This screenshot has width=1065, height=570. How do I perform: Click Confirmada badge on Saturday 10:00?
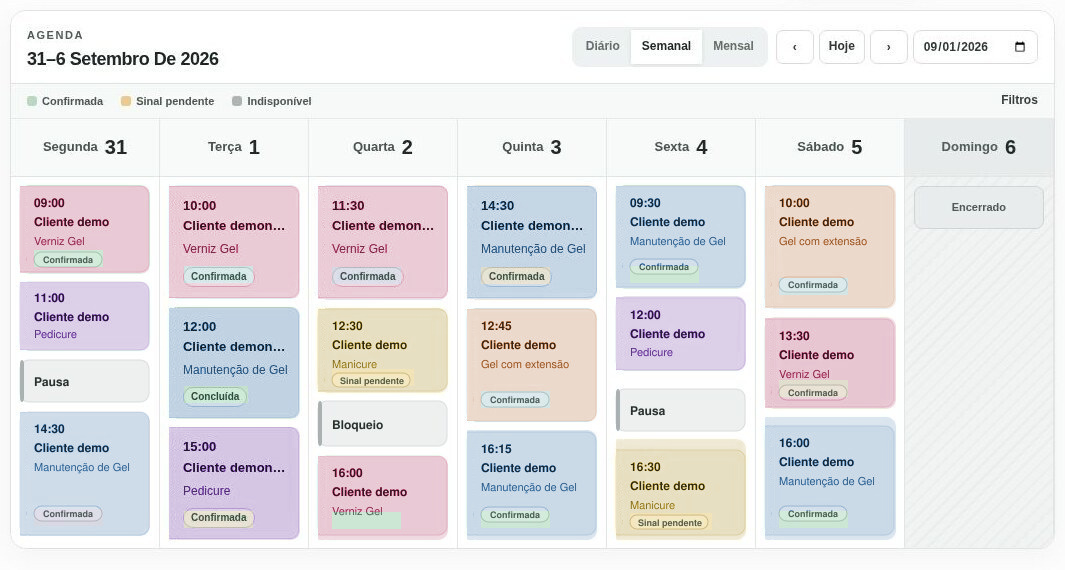click(x=813, y=285)
